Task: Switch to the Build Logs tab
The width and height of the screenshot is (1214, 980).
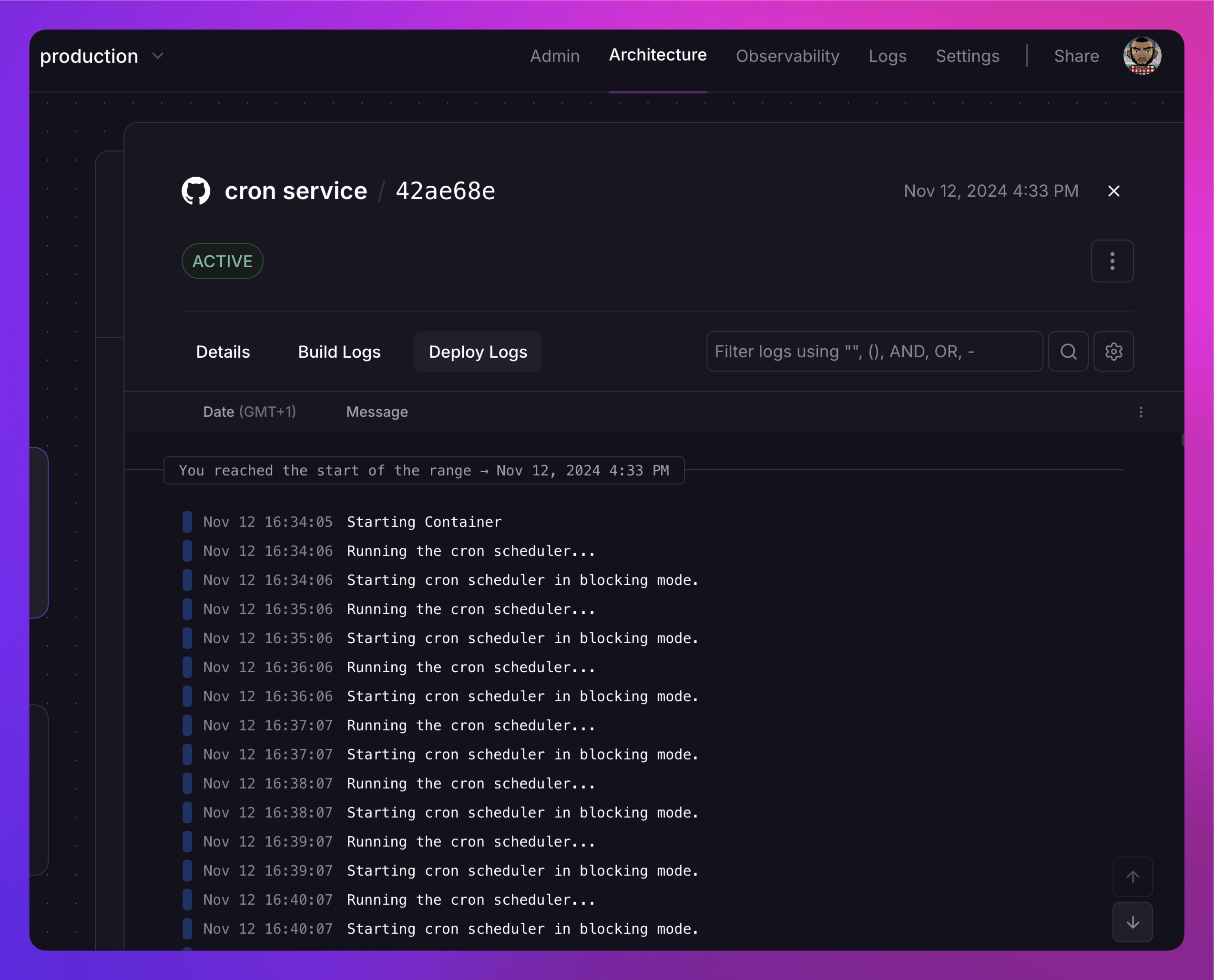Action: (339, 352)
